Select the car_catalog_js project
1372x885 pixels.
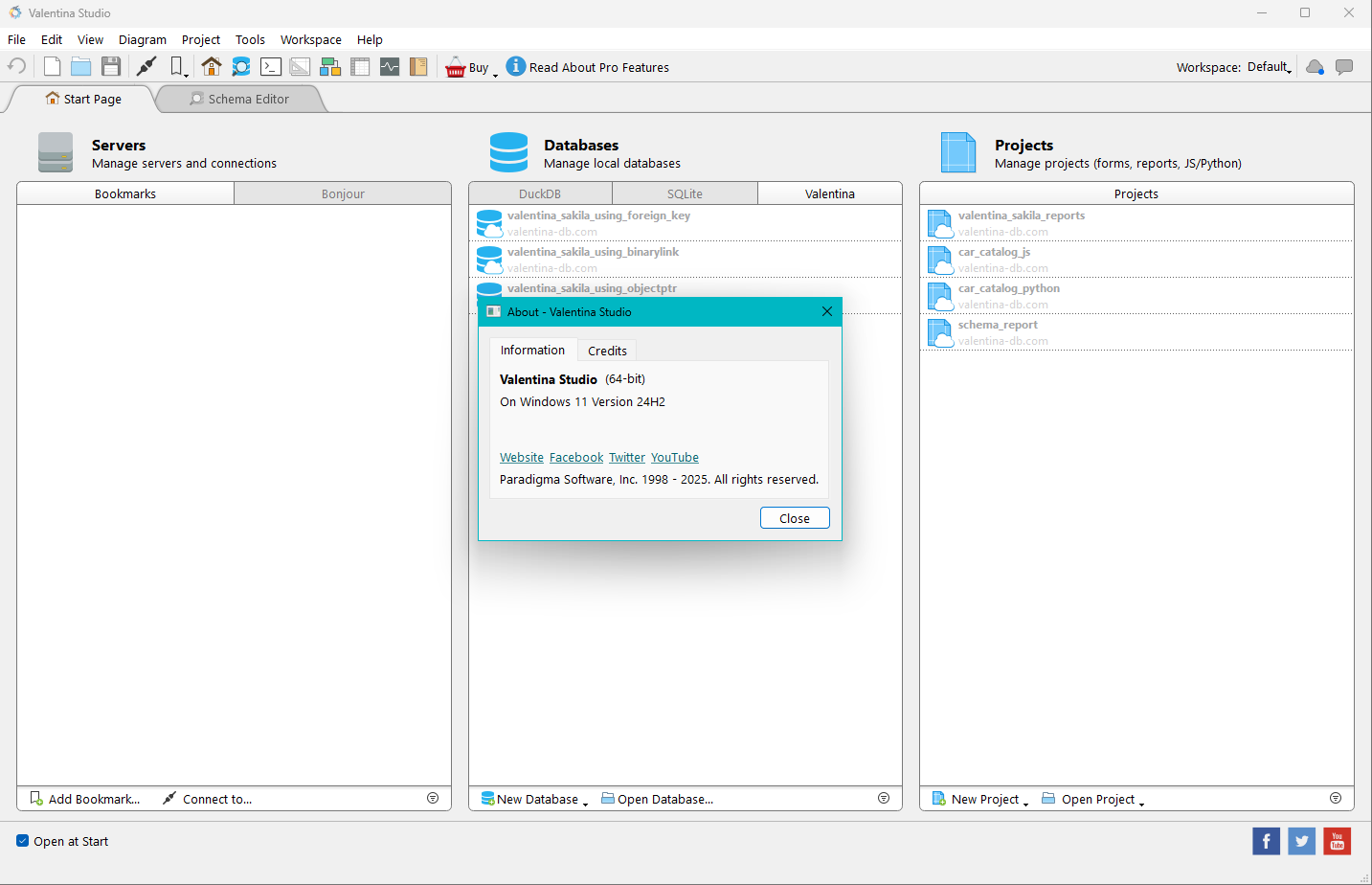click(1136, 260)
